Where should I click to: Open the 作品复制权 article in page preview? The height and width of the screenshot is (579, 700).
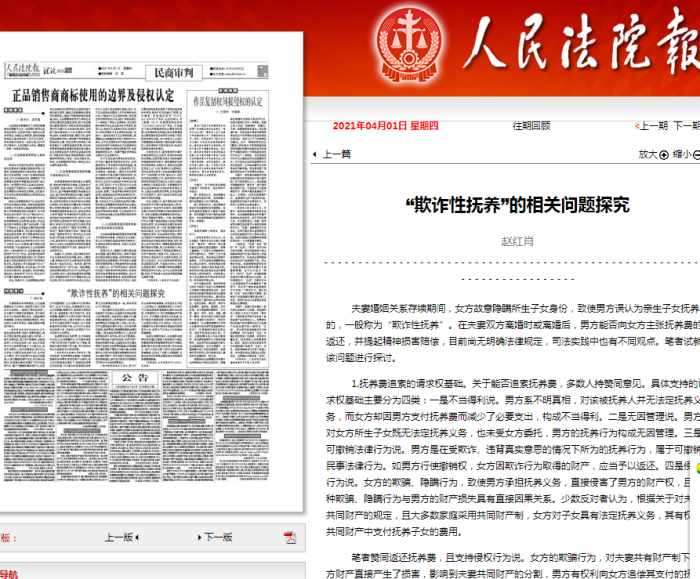tap(227, 102)
